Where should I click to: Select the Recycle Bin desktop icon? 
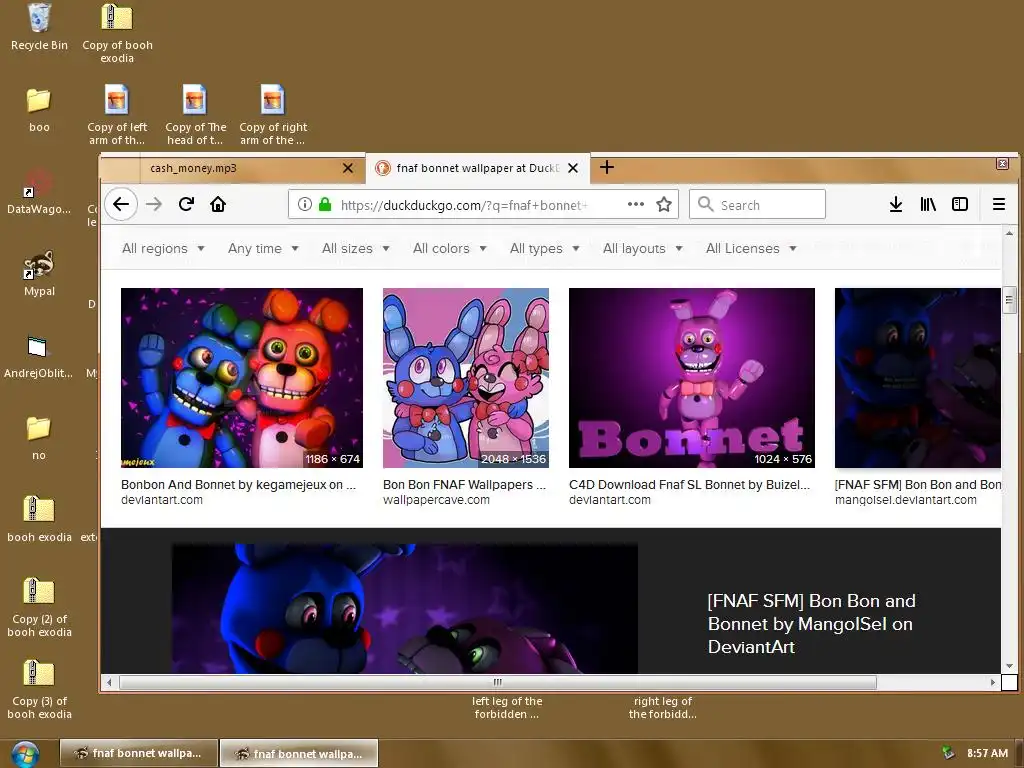39,27
